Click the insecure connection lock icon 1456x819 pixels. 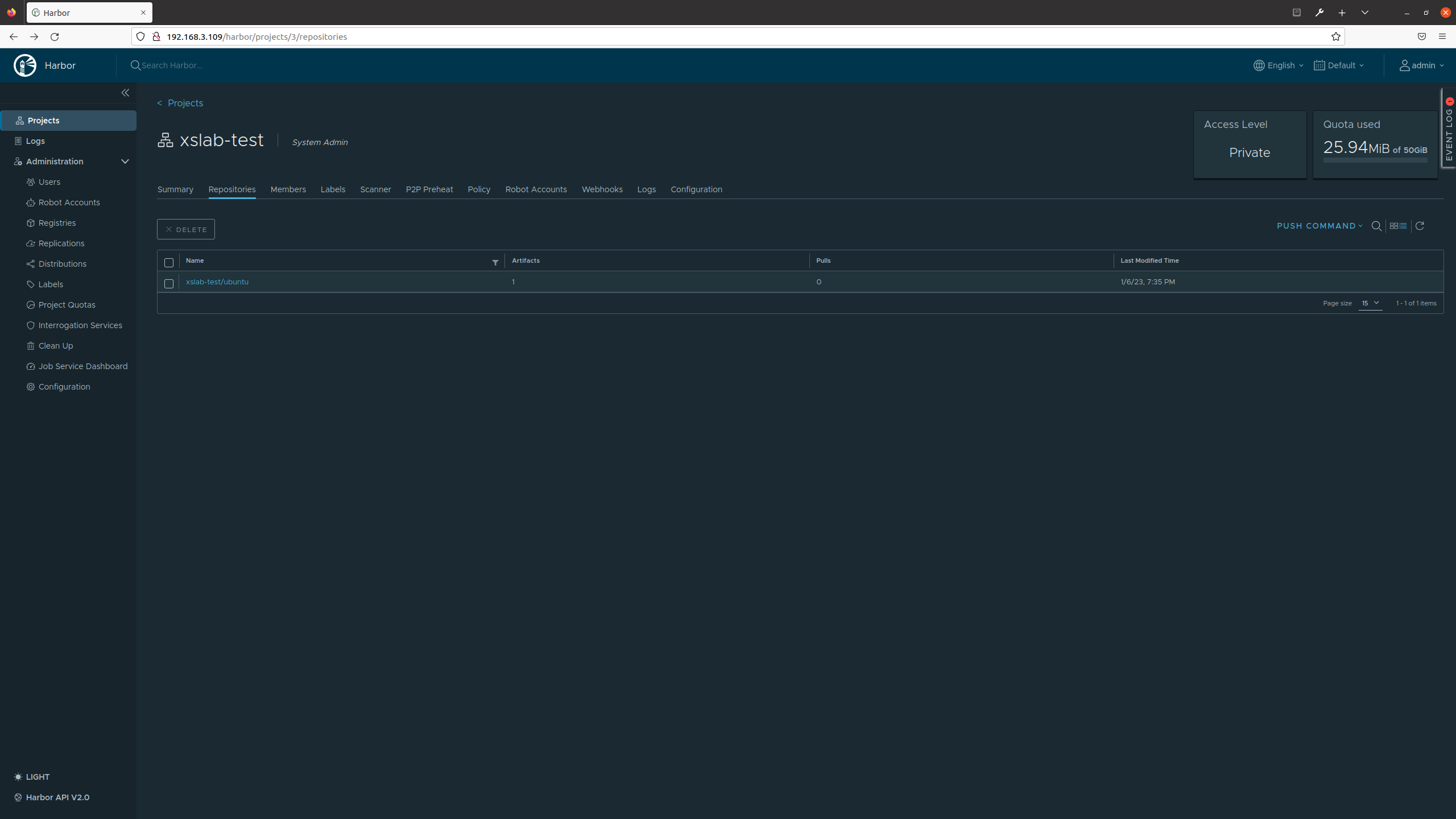coord(156,37)
